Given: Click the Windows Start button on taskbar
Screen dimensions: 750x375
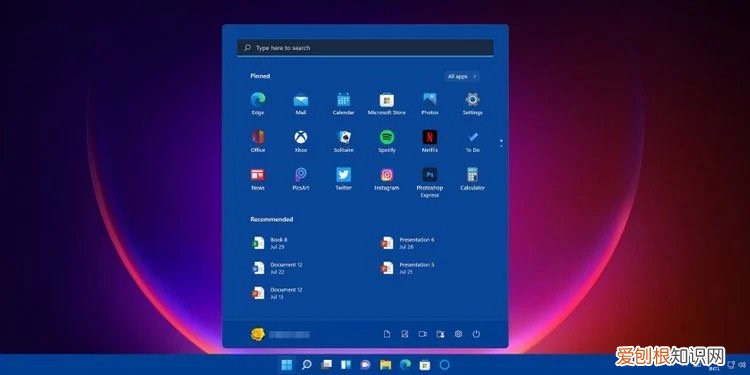Looking at the screenshot, I should coord(287,365).
